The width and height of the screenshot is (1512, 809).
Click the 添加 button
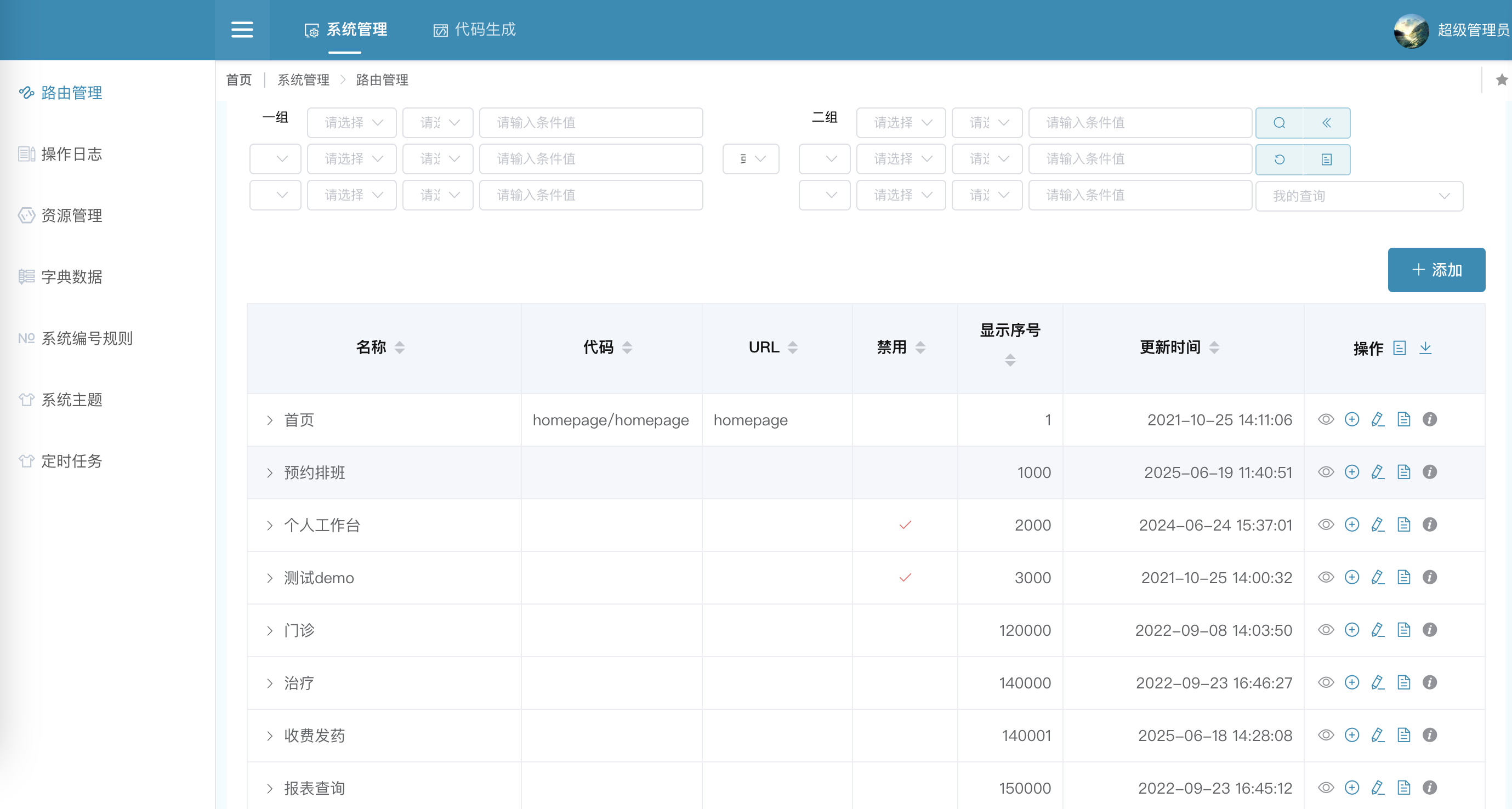tap(1436, 270)
